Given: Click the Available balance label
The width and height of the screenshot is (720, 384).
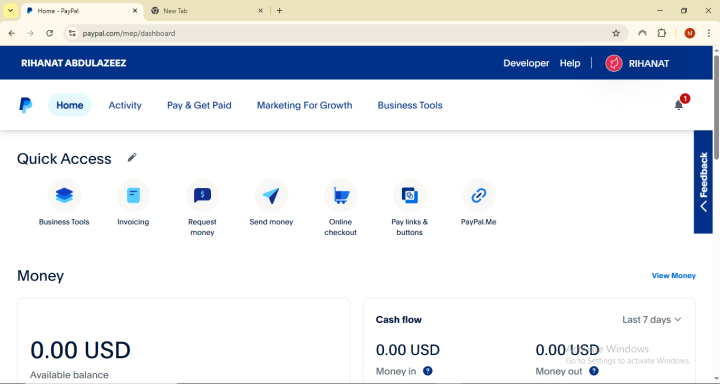Looking at the screenshot, I should [x=69, y=375].
